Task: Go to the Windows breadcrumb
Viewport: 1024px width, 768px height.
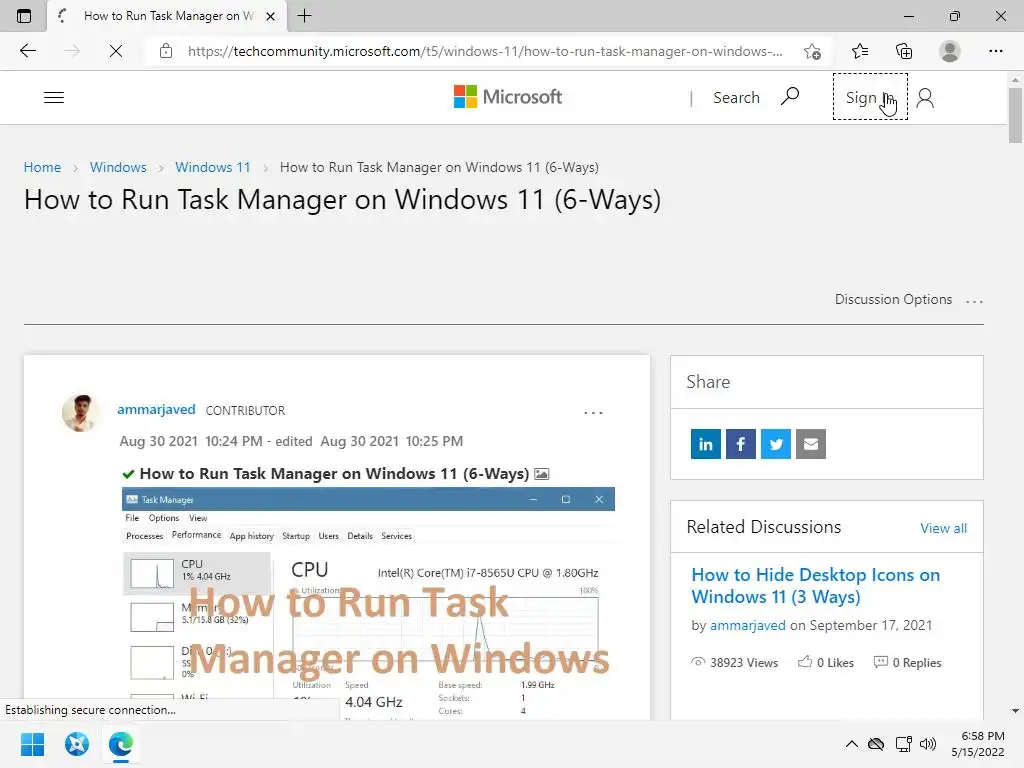Action: click(118, 167)
